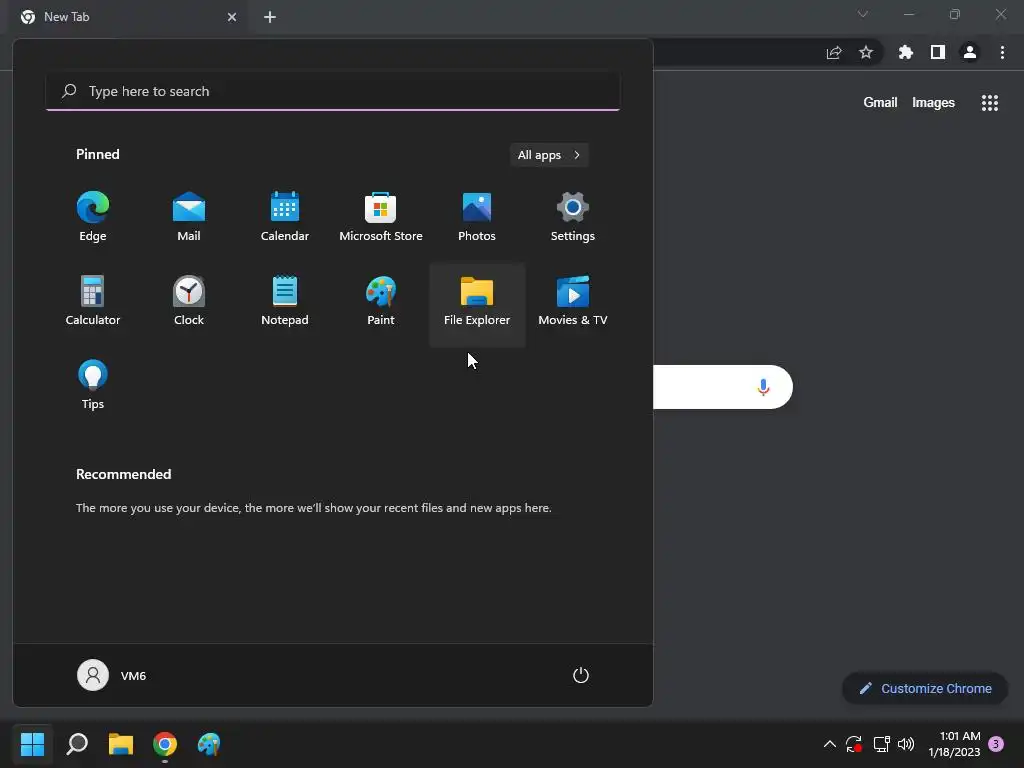Viewport: 1024px width, 768px height.
Task: Open the volume speaker control
Action: (906, 744)
